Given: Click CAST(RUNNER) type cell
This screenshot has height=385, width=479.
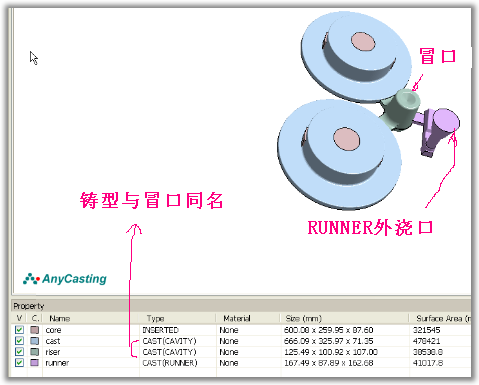Looking at the screenshot, I should (x=170, y=363).
